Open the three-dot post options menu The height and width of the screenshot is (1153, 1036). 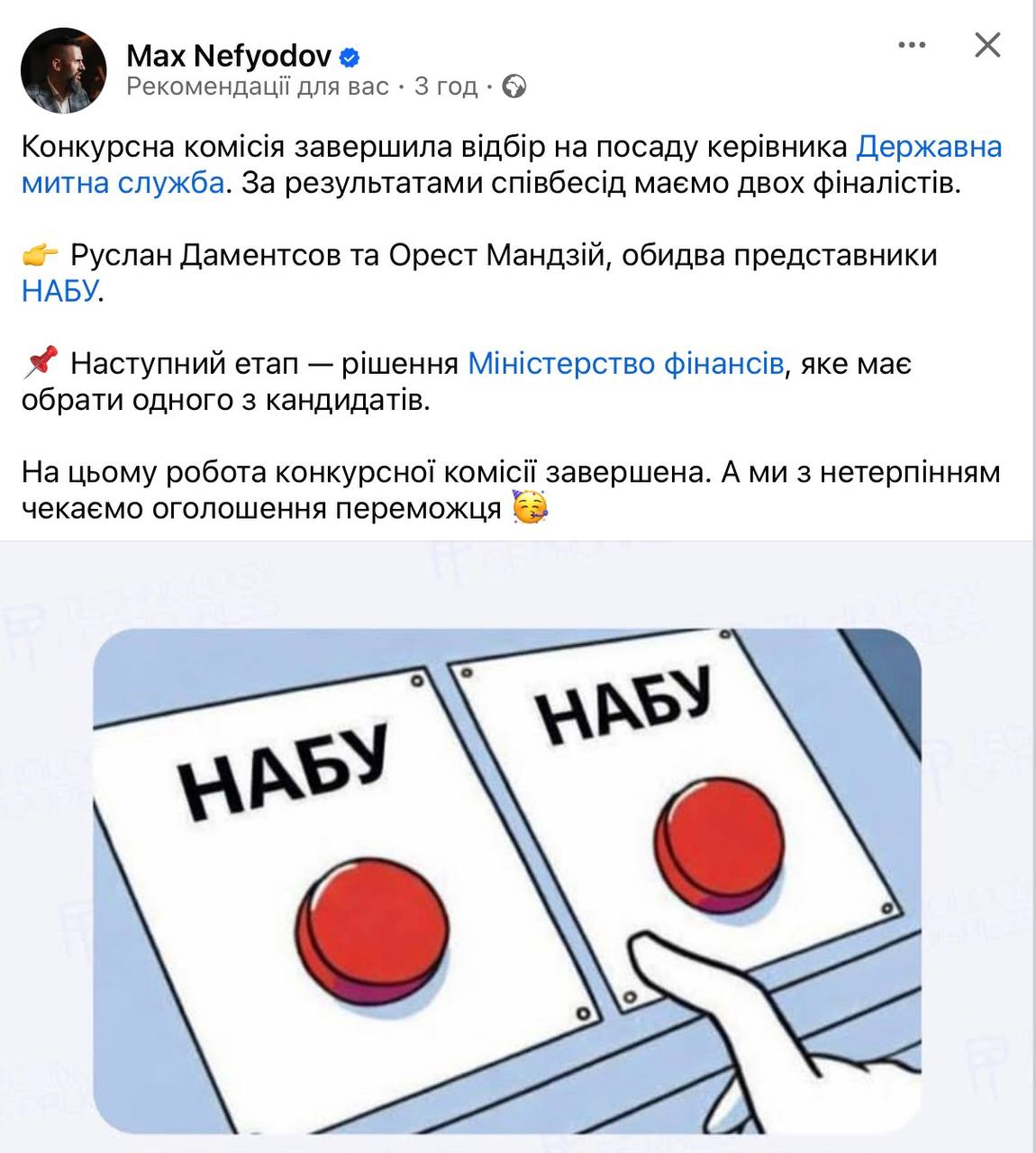[x=912, y=45]
